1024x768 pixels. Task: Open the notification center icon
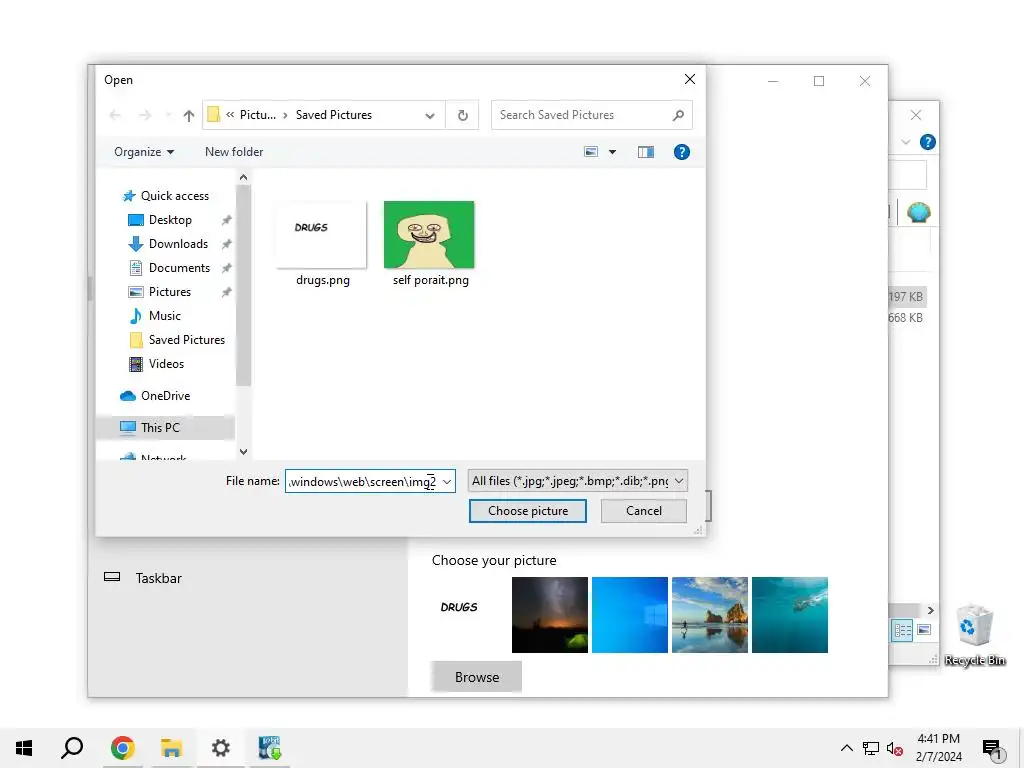(993, 750)
